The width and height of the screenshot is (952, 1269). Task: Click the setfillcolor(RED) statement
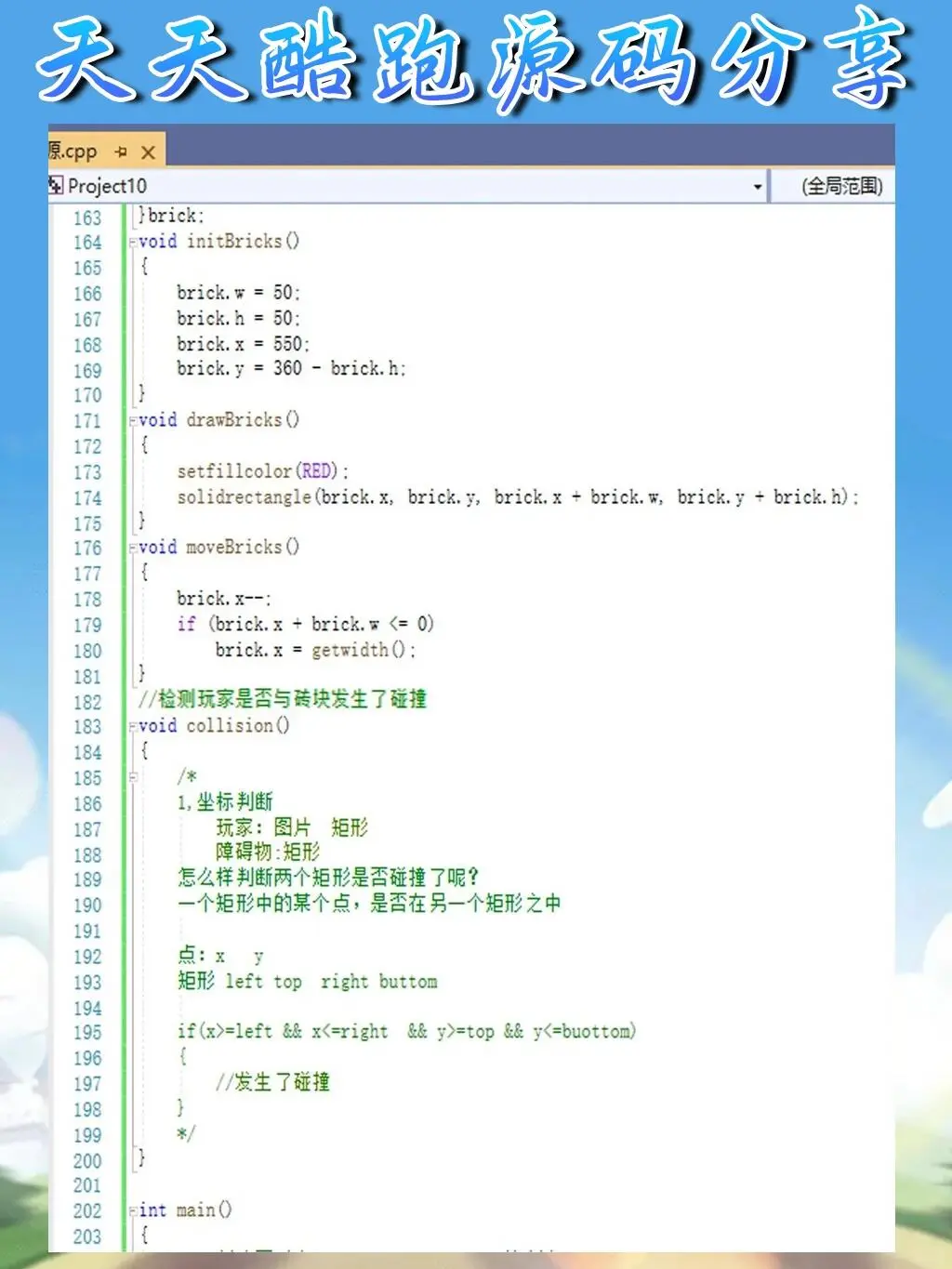(x=263, y=471)
